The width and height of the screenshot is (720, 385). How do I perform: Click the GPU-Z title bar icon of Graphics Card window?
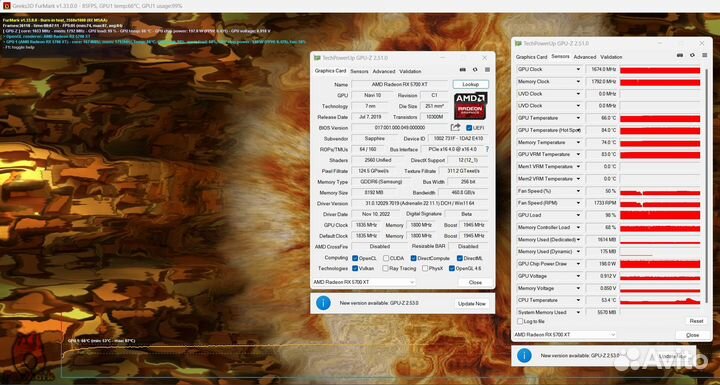(x=317, y=58)
